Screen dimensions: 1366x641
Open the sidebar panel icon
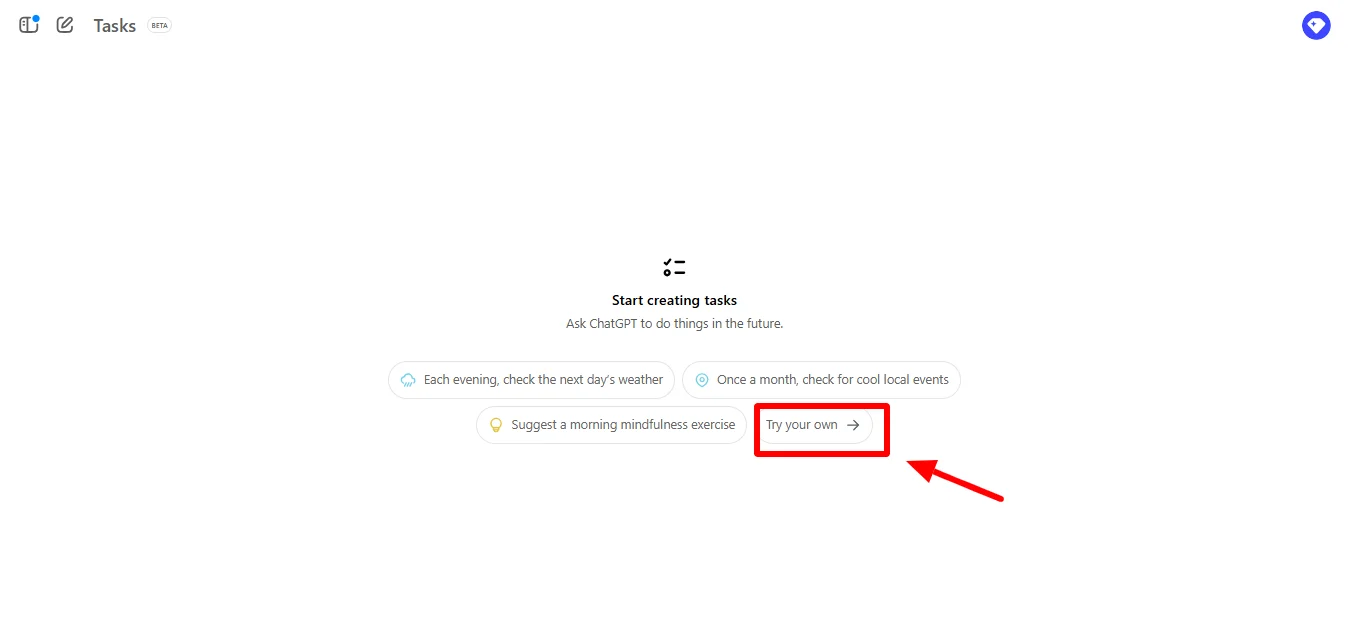(x=28, y=25)
